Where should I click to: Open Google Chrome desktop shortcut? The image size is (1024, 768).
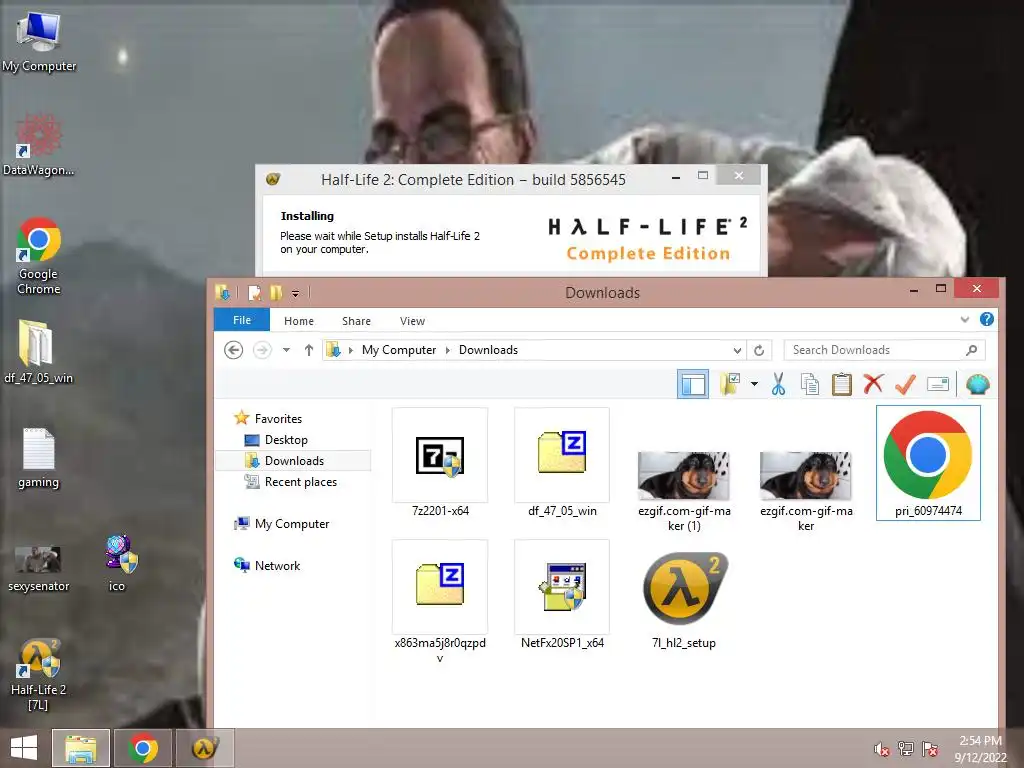click(39, 255)
